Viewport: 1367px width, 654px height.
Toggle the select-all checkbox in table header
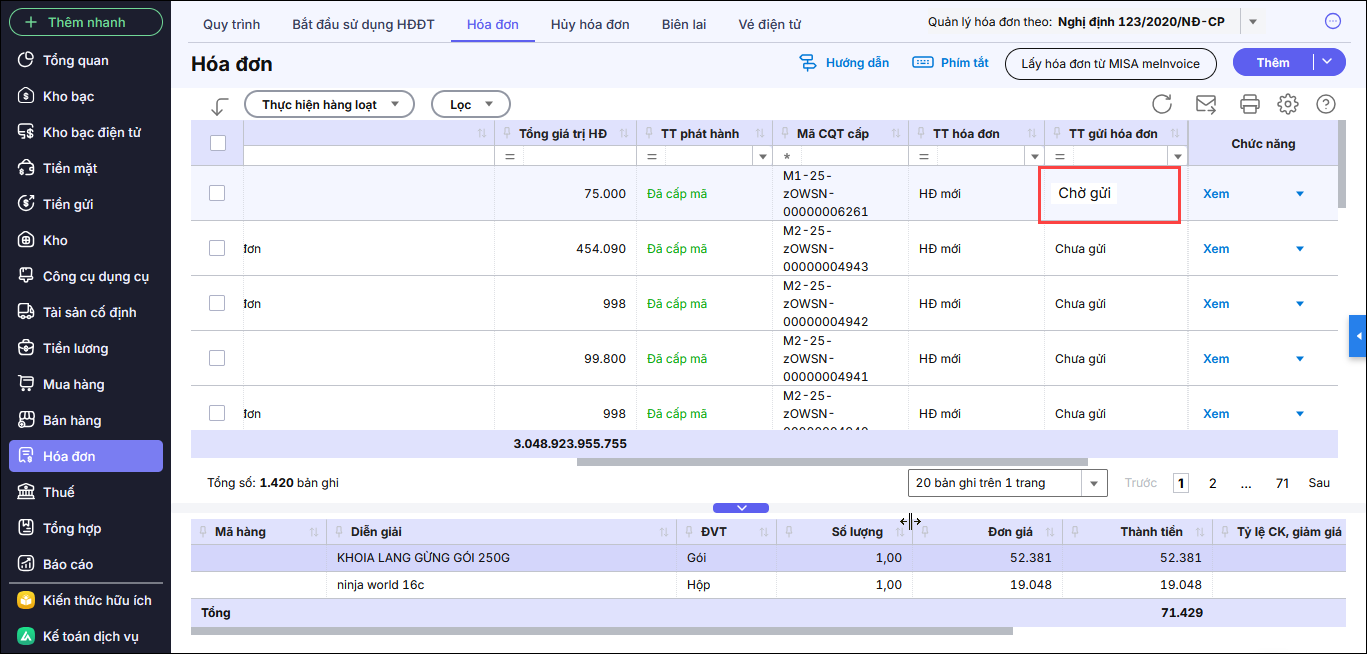[218, 143]
